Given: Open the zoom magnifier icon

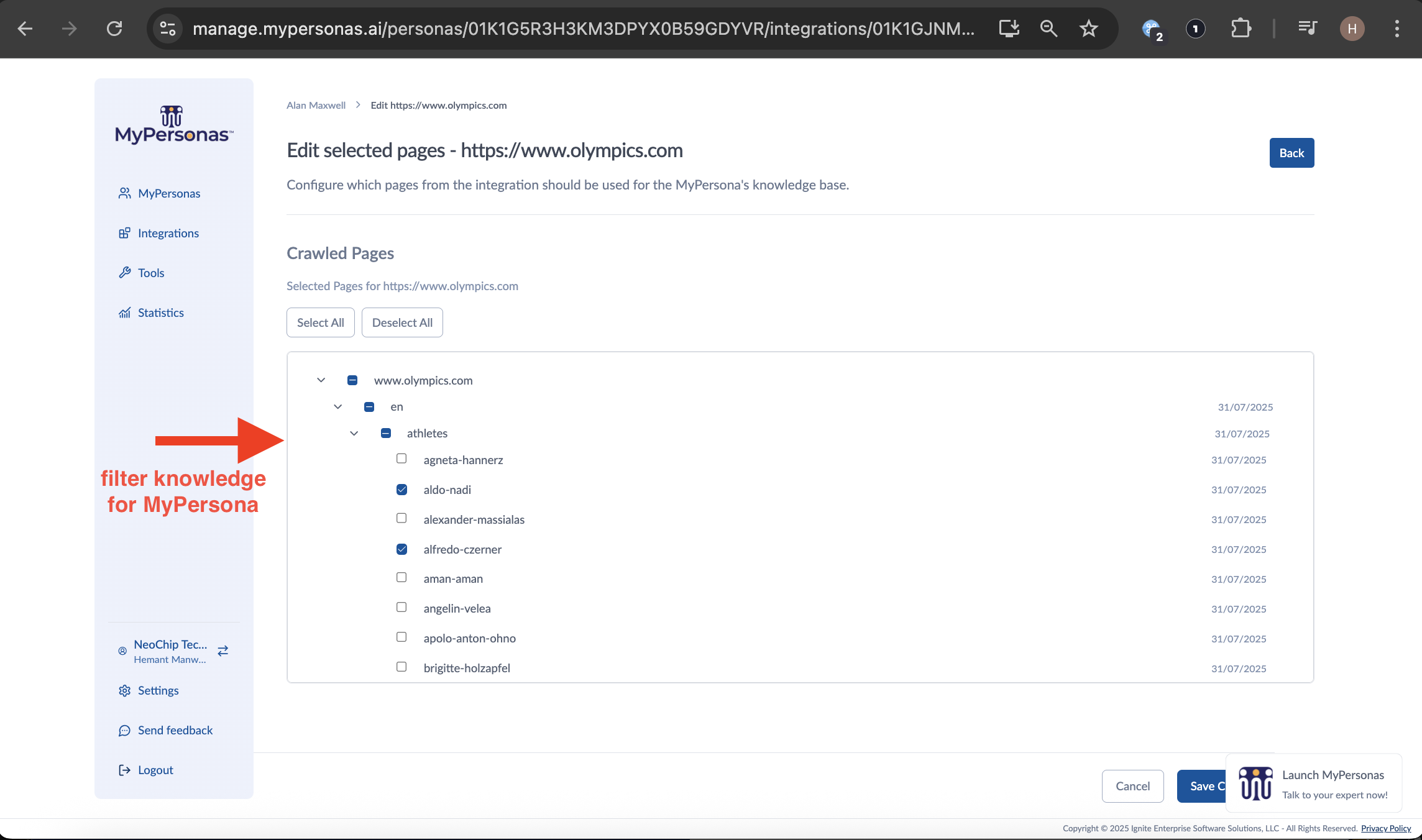Looking at the screenshot, I should click(x=1048, y=29).
